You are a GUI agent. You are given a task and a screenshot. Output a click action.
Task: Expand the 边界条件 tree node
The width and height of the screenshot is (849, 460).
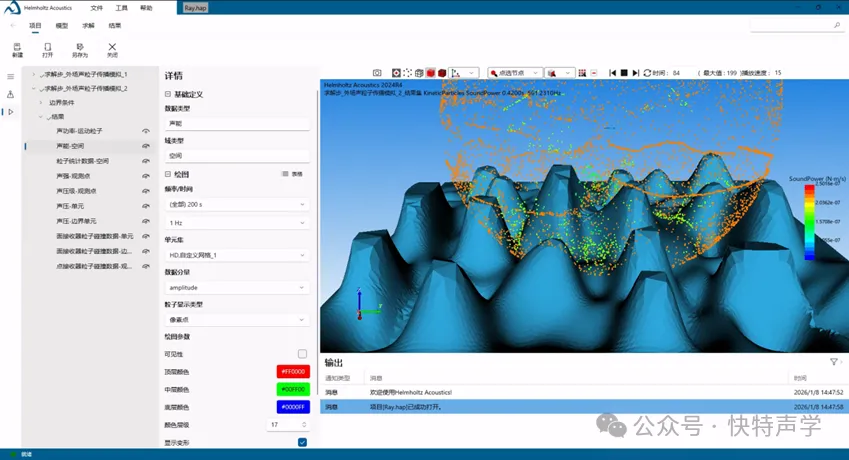coord(41,102)
